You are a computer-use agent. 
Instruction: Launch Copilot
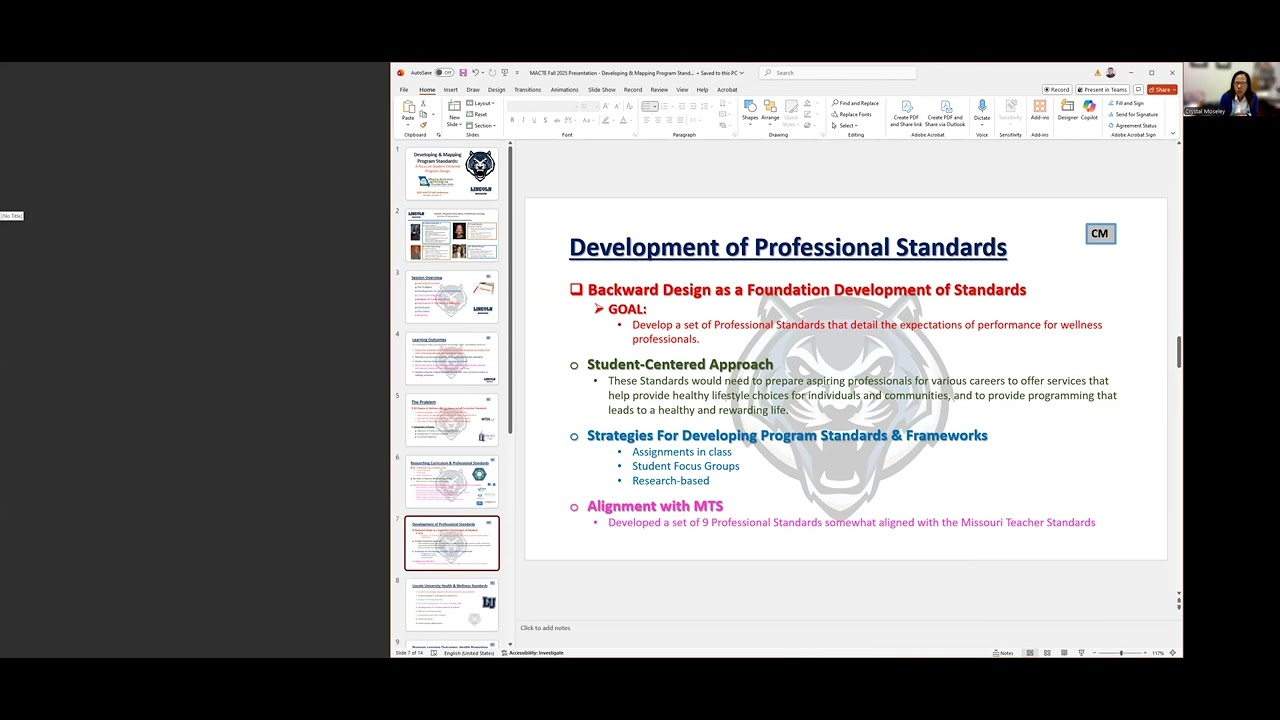click(1089, 110)
